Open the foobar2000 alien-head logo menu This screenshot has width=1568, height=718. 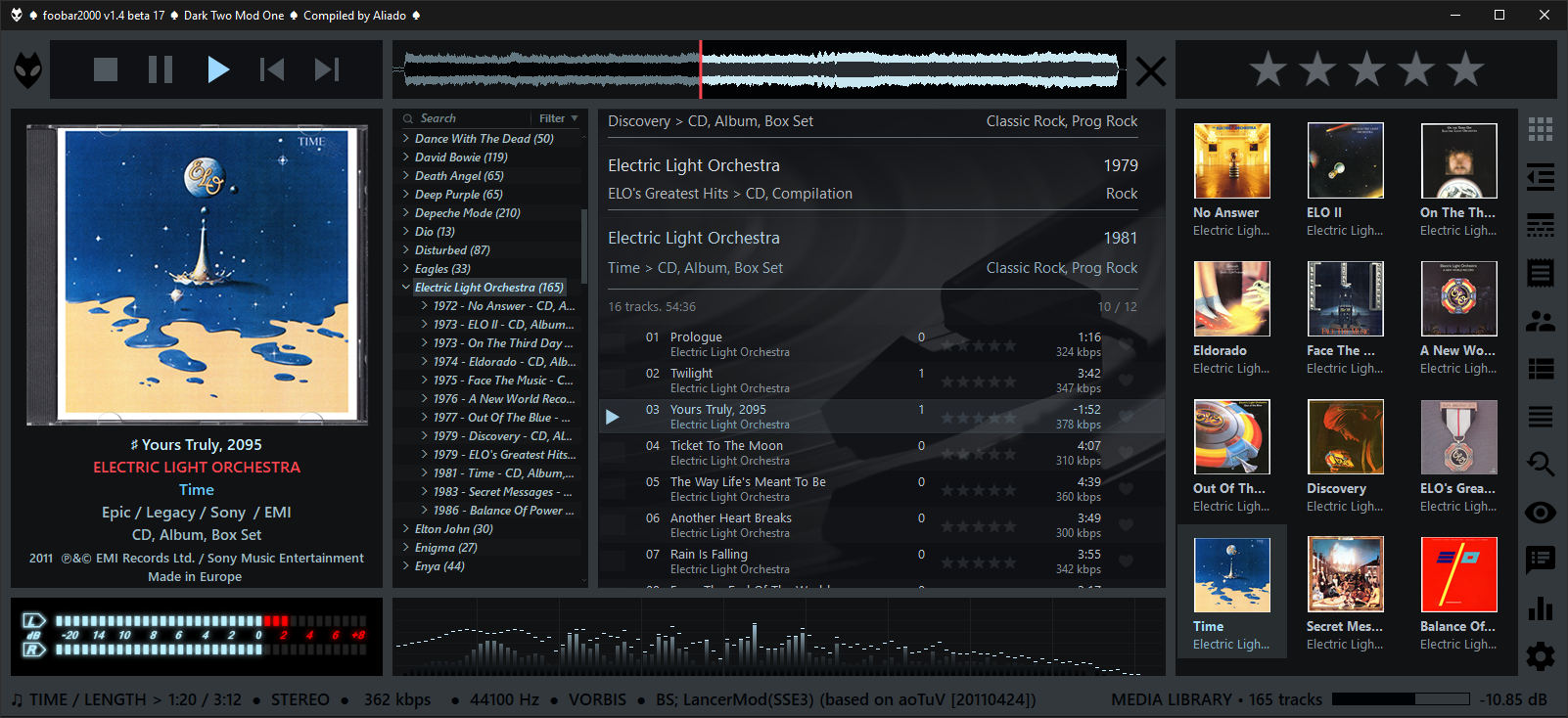tap(27, 69)
